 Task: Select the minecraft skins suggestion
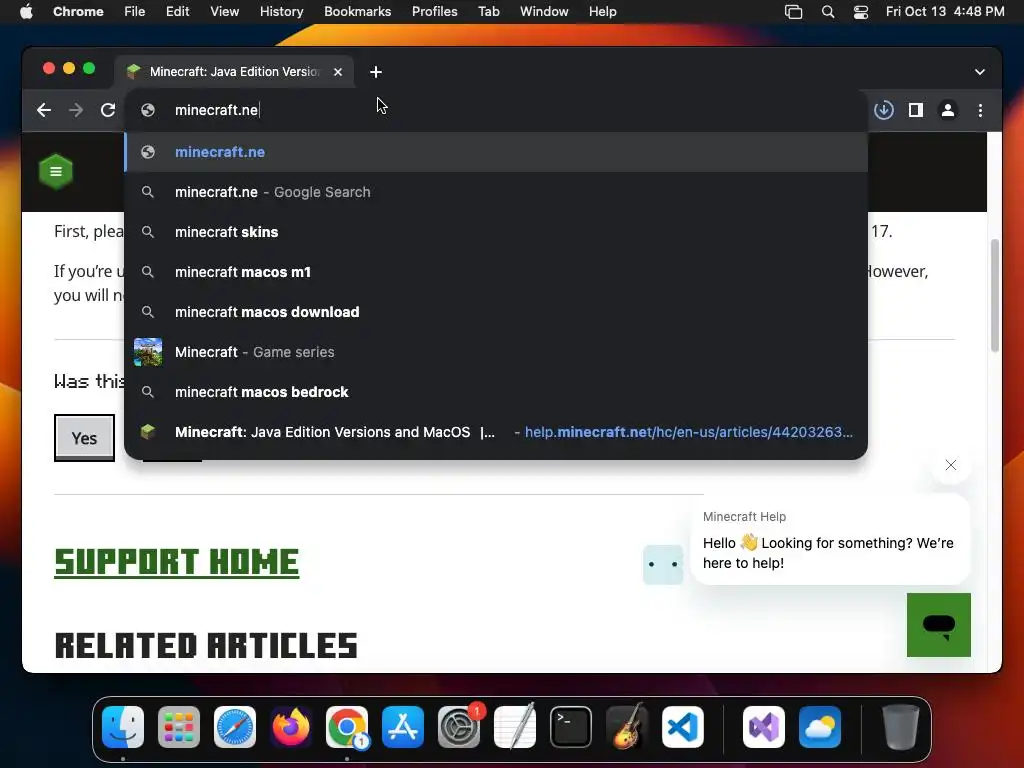point(496,232)
